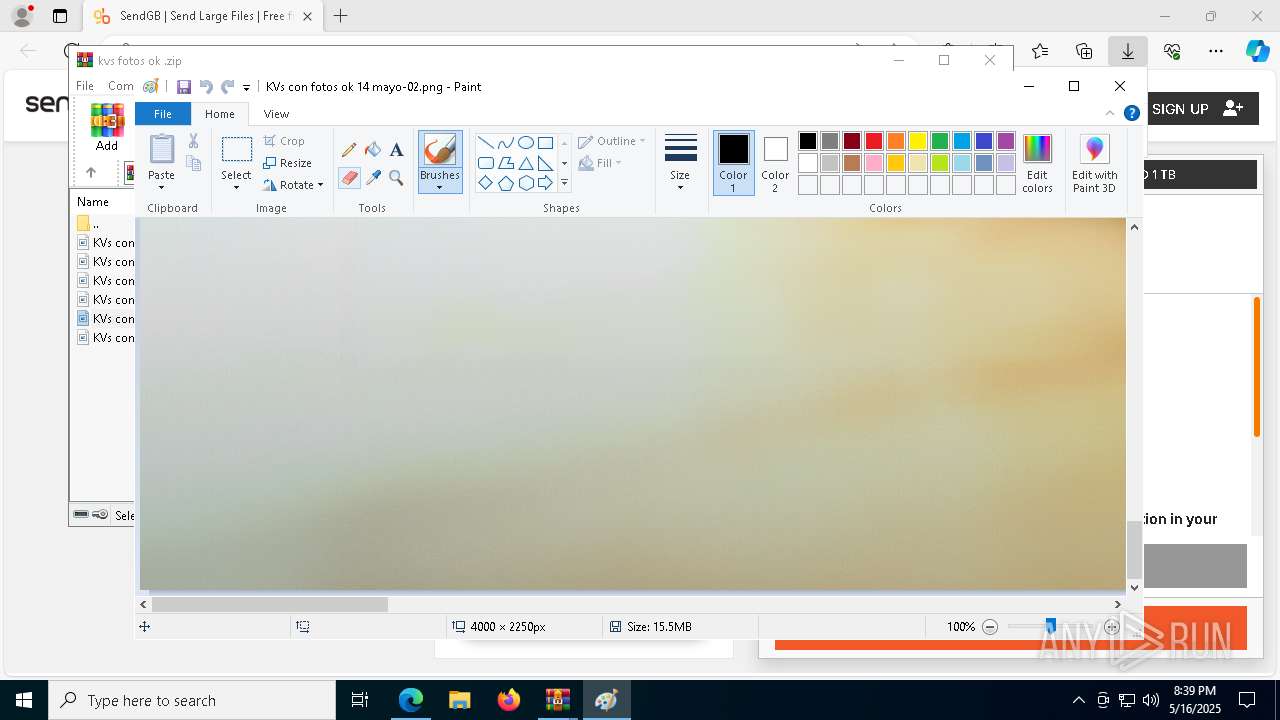
Task: Pick the purple color in palette
Action: pos(1006,141)
